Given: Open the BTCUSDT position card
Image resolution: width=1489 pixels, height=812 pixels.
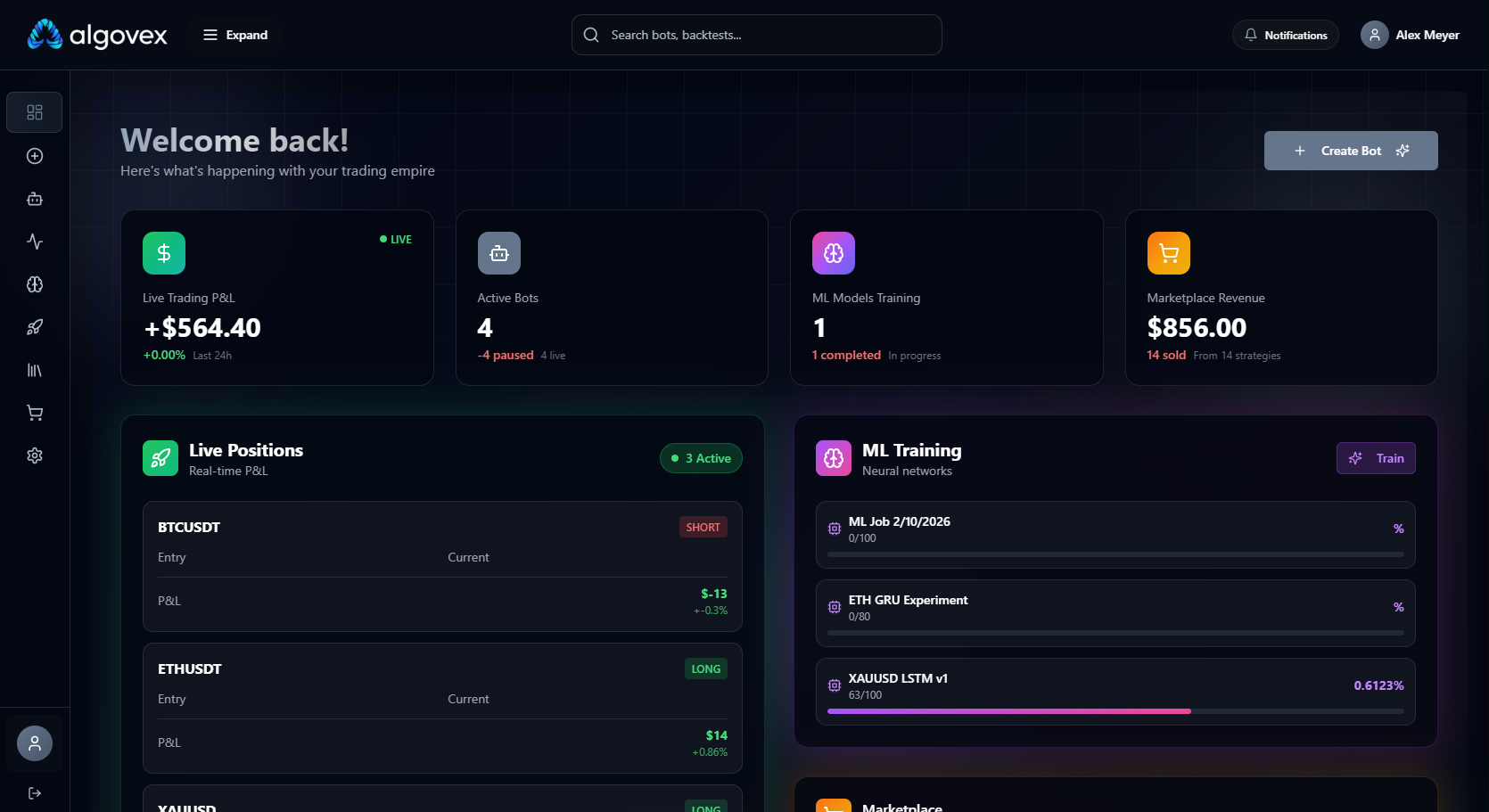Looking at the screenshot, I should pos(442,566).
